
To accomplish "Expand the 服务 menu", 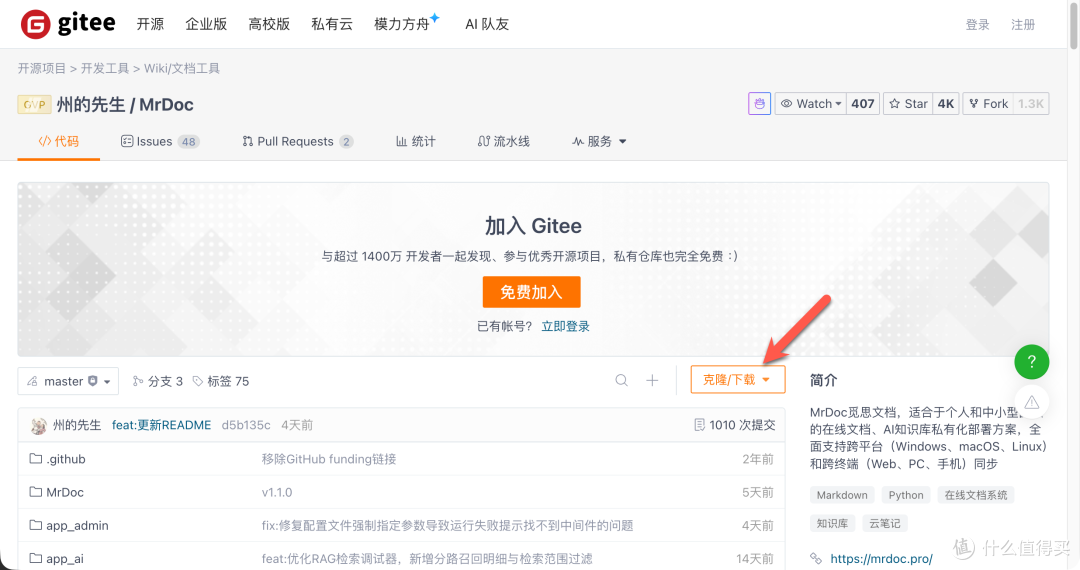I will (599, 141).
